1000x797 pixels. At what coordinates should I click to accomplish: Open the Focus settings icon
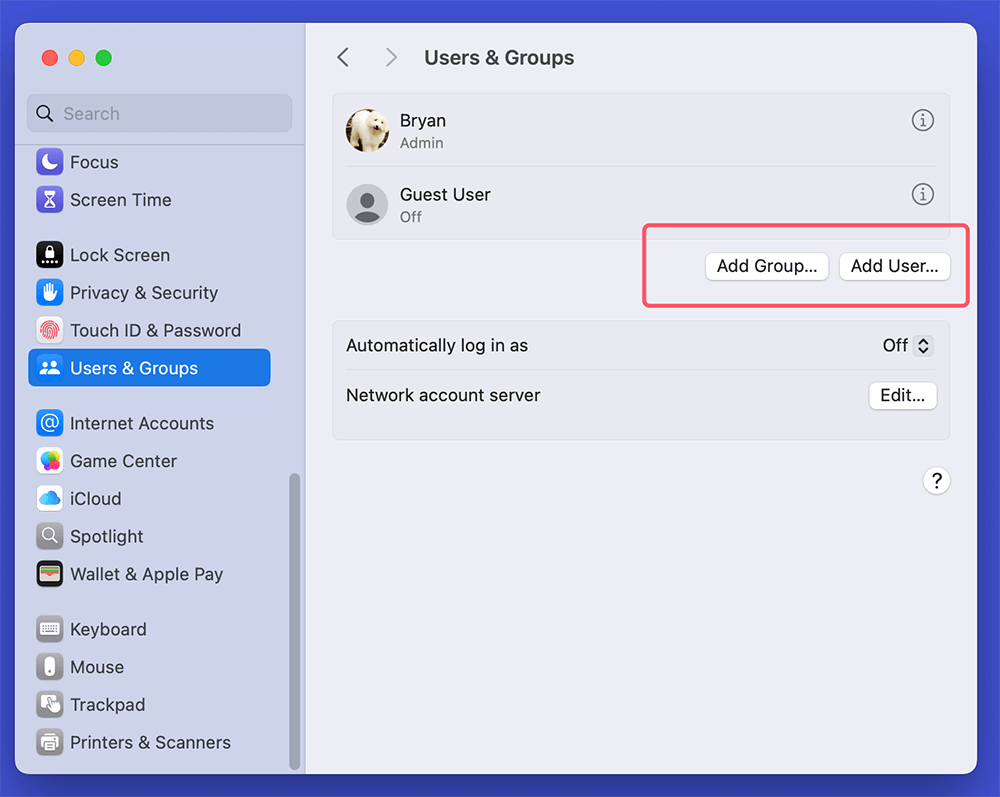(49, 162)
